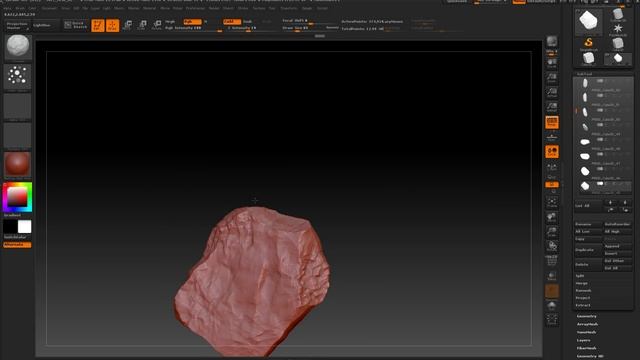
Task: Click the Duplicate subtool button
Action: coord(588,250)
